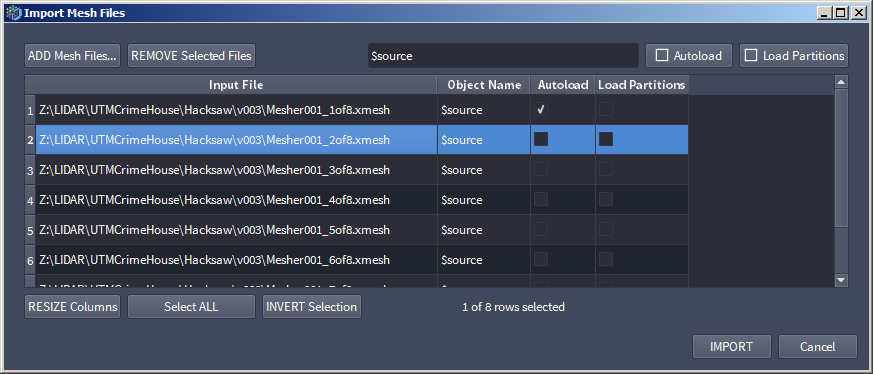Toggle Autoload for Mesher001_6of8.xmesh row
Viewport: 873px width, 374px height.
coord(541,259)
